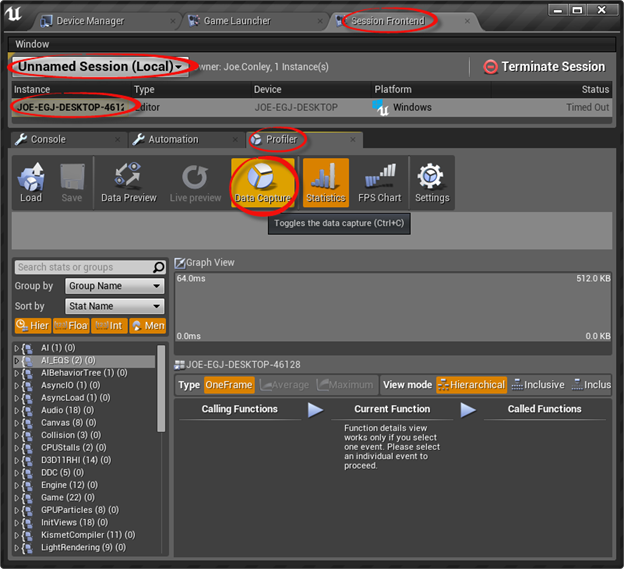Click the stat groups list scrollbar
This screenshot has height=569, width=624.
[x=161, y=388]
